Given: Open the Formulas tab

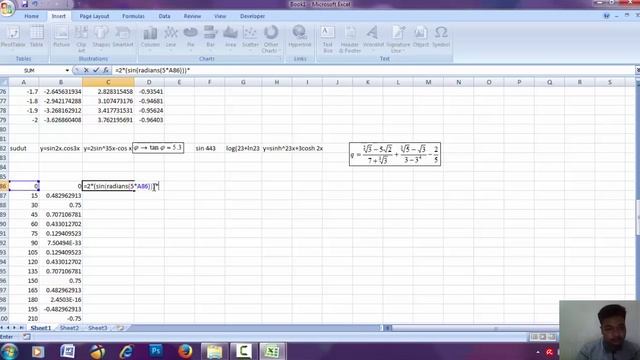Looking at the screenshot, I should tap(133, 16).
